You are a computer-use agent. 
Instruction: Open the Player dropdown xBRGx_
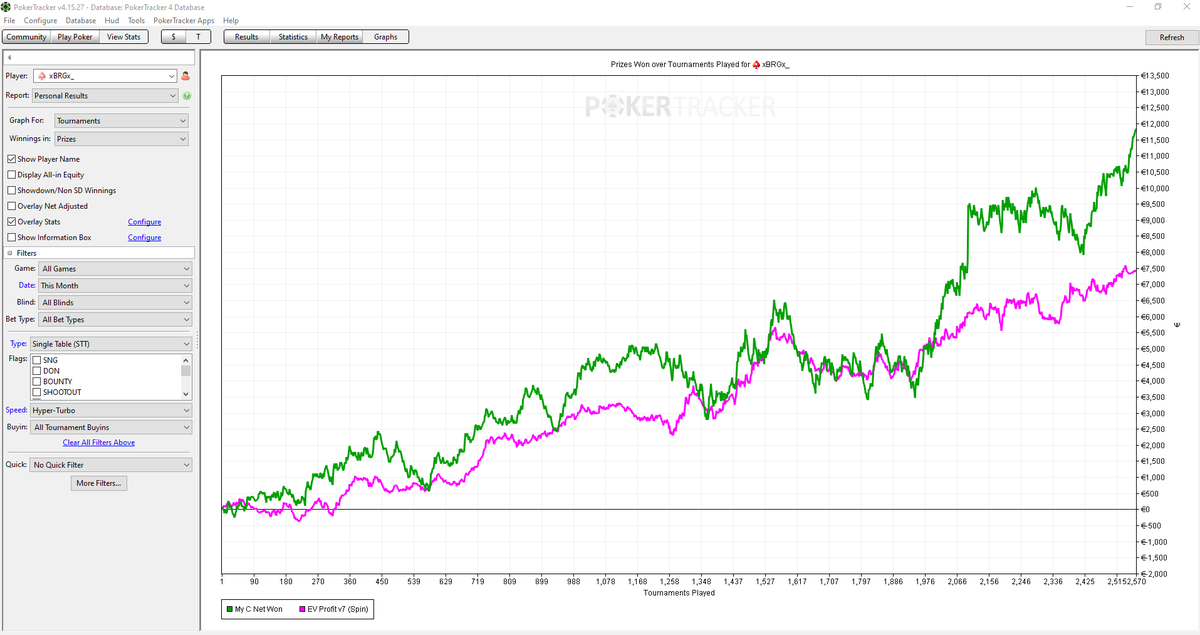105,76
